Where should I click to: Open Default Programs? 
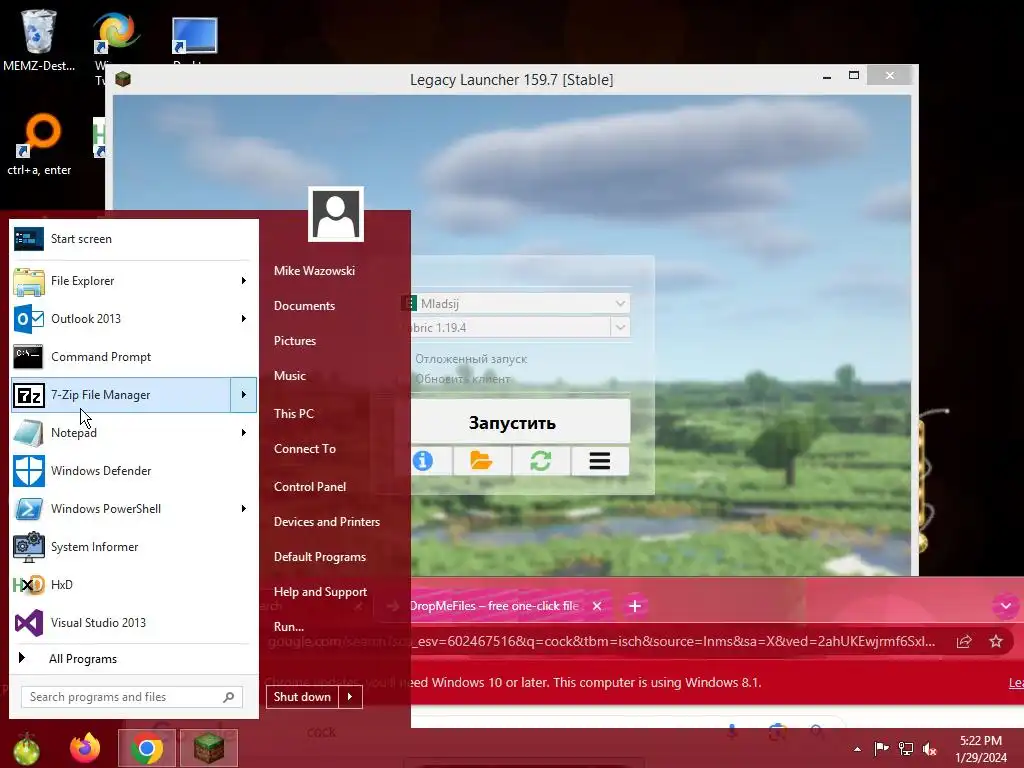(x=319, y=557)
